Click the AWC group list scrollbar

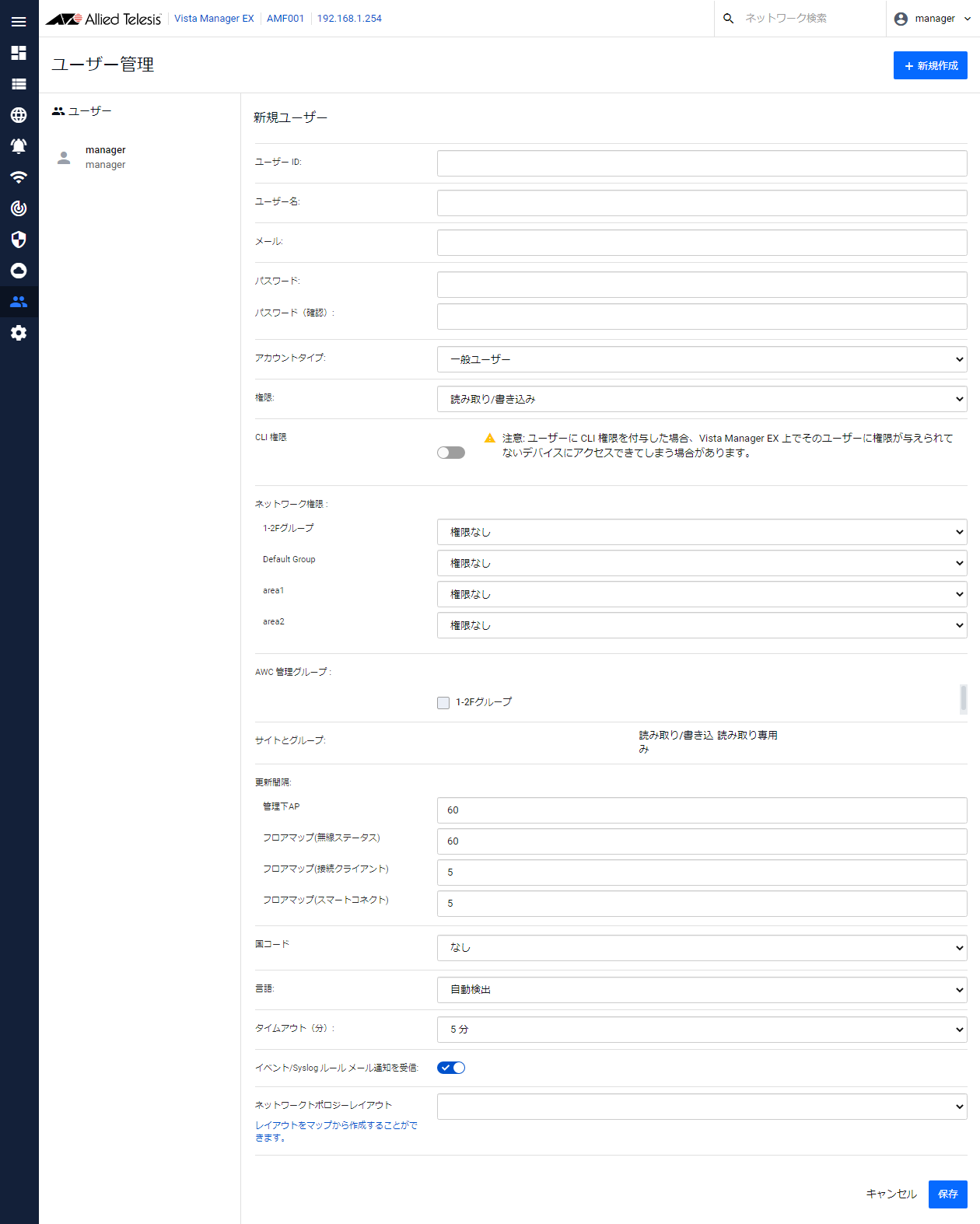point(964,698)
